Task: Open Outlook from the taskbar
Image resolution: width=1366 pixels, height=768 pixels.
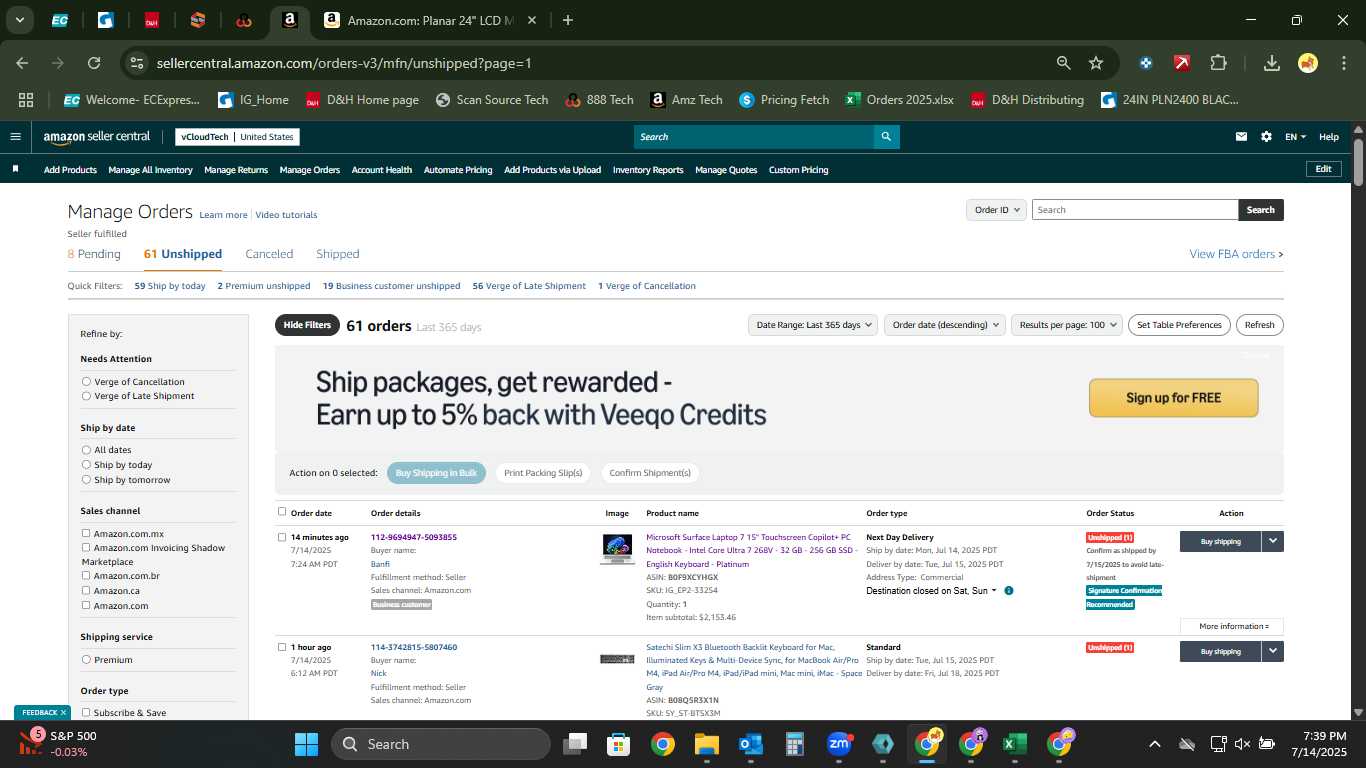Action: pyautogui.click(x=751, y=744)
